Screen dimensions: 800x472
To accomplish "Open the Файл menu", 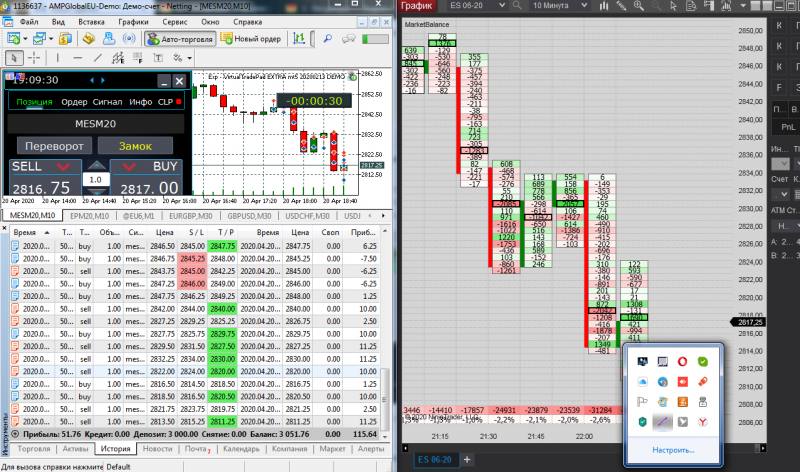I will 29,22.
